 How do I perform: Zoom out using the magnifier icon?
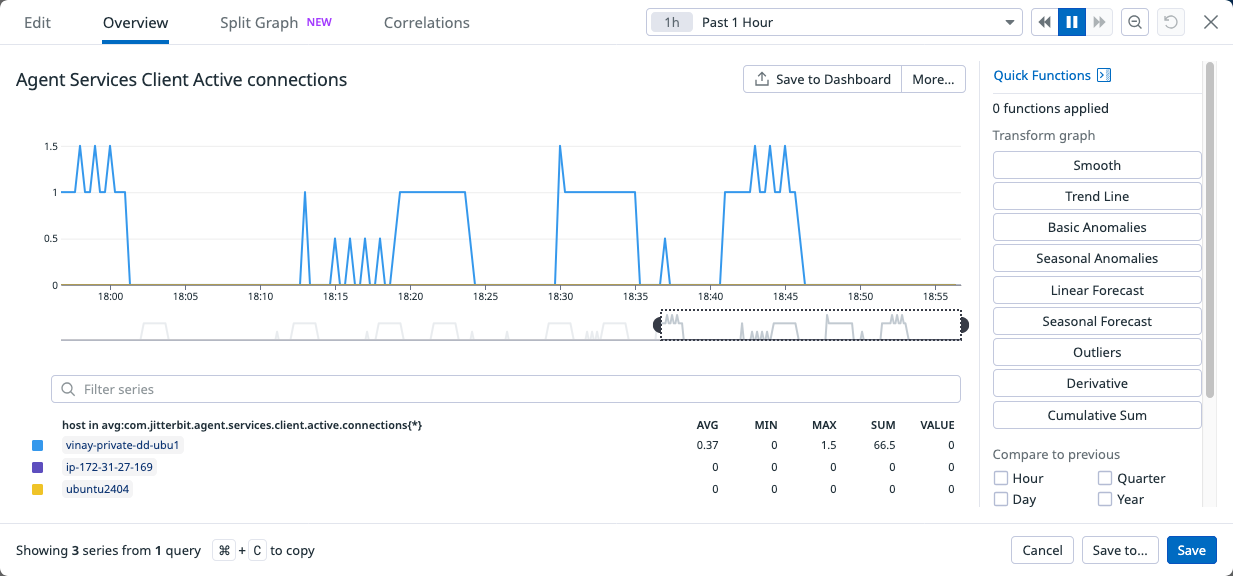[x=1135, y=21]
